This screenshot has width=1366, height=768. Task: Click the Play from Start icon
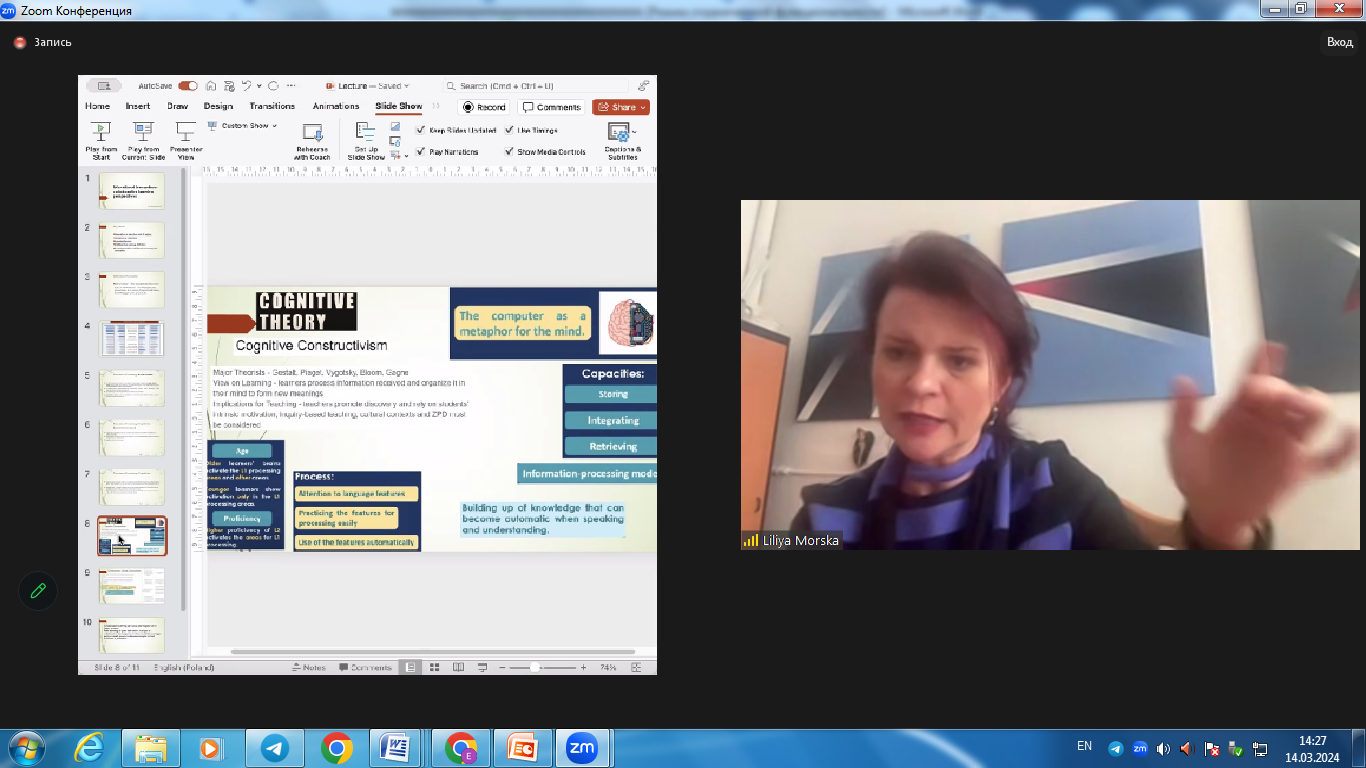(100, 132)
